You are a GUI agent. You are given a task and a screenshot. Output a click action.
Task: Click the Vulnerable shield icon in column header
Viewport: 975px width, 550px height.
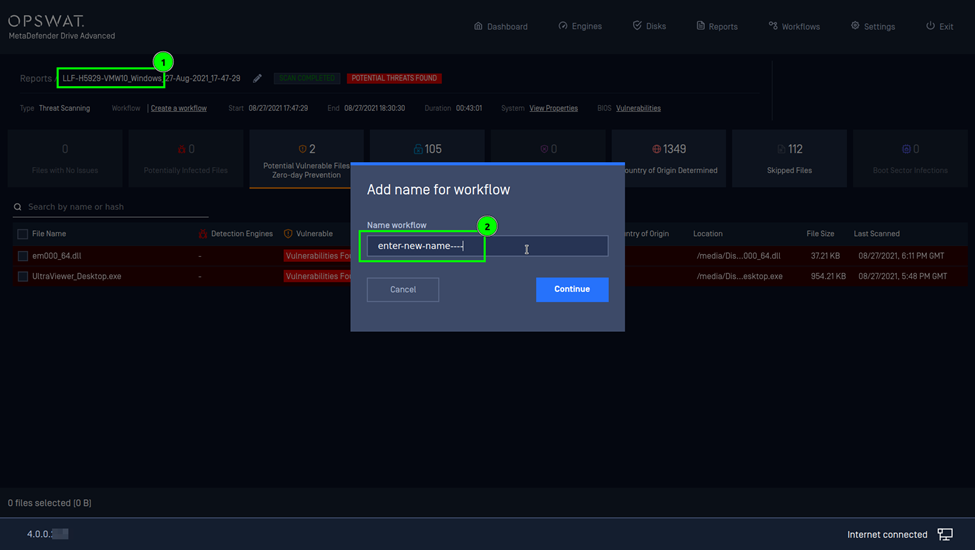point(288,234)
